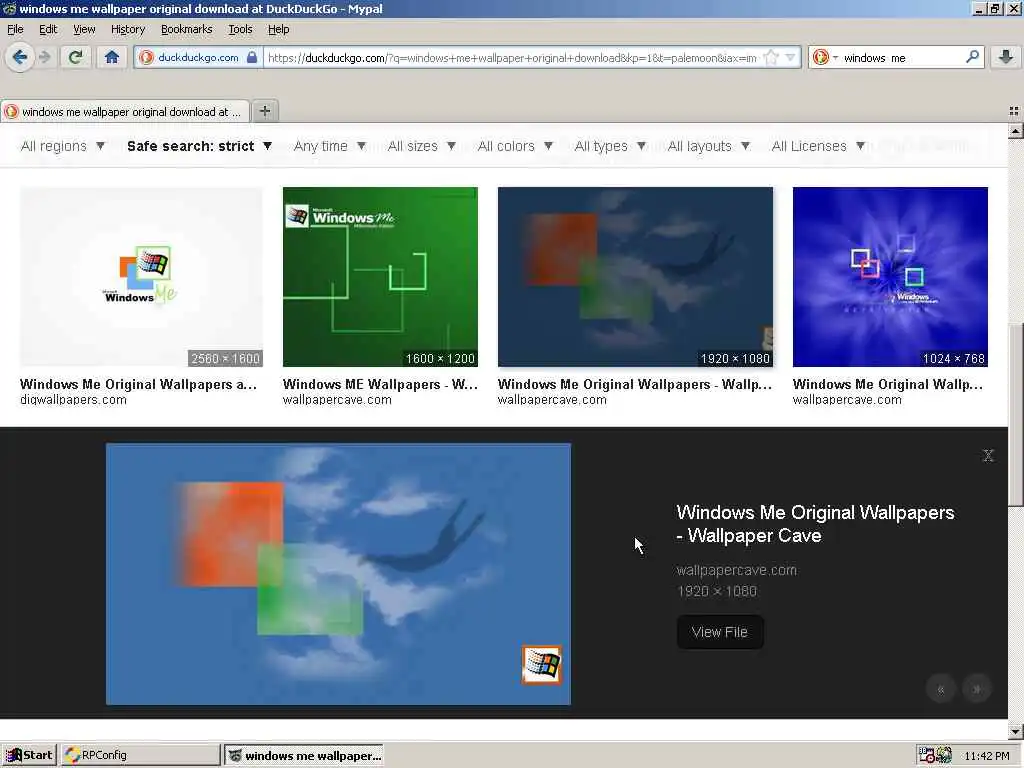Expand the All layouts filter
Screen dimensions: 1024x768
pyautogui.click(x=709, y=146)
